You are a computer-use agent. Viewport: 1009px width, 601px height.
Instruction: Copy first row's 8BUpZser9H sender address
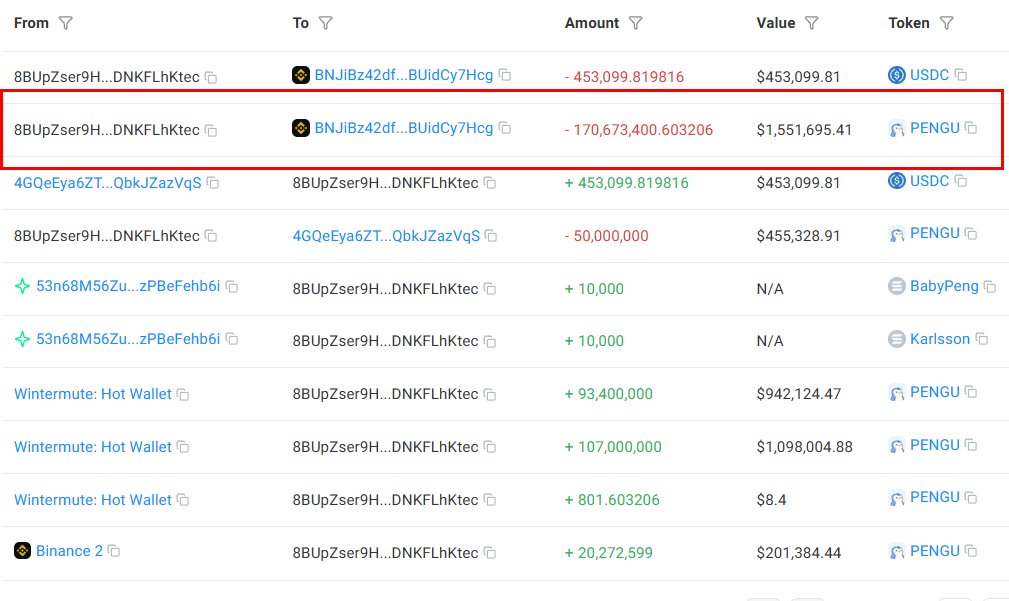coord(211,77)
